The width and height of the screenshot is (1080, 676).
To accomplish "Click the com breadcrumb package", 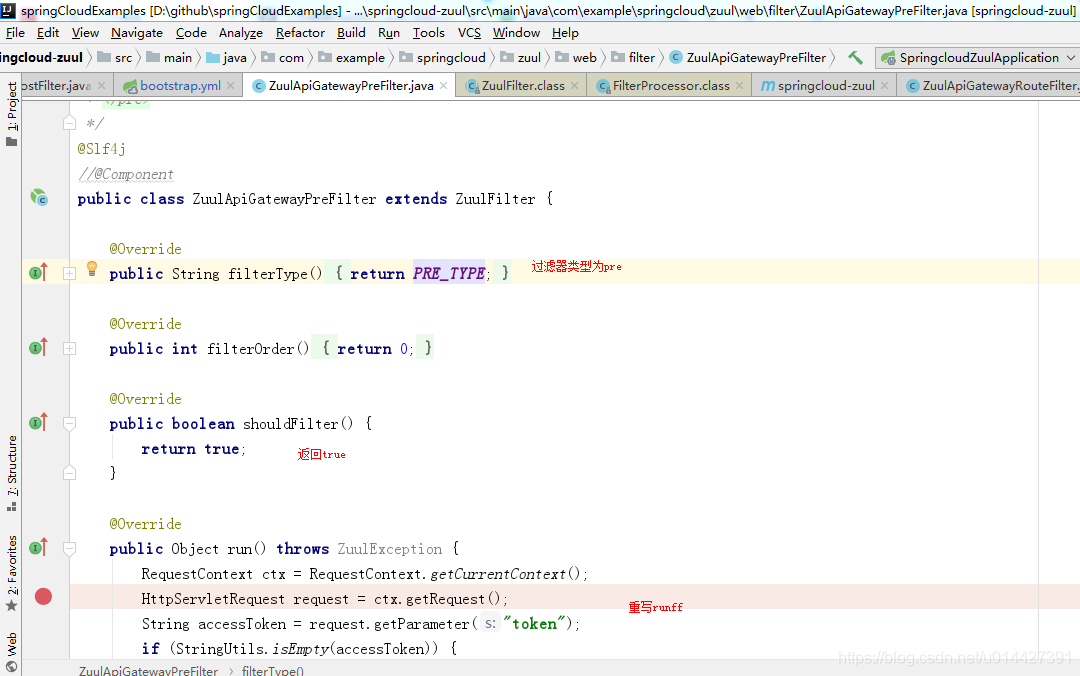I will [283, 58].
